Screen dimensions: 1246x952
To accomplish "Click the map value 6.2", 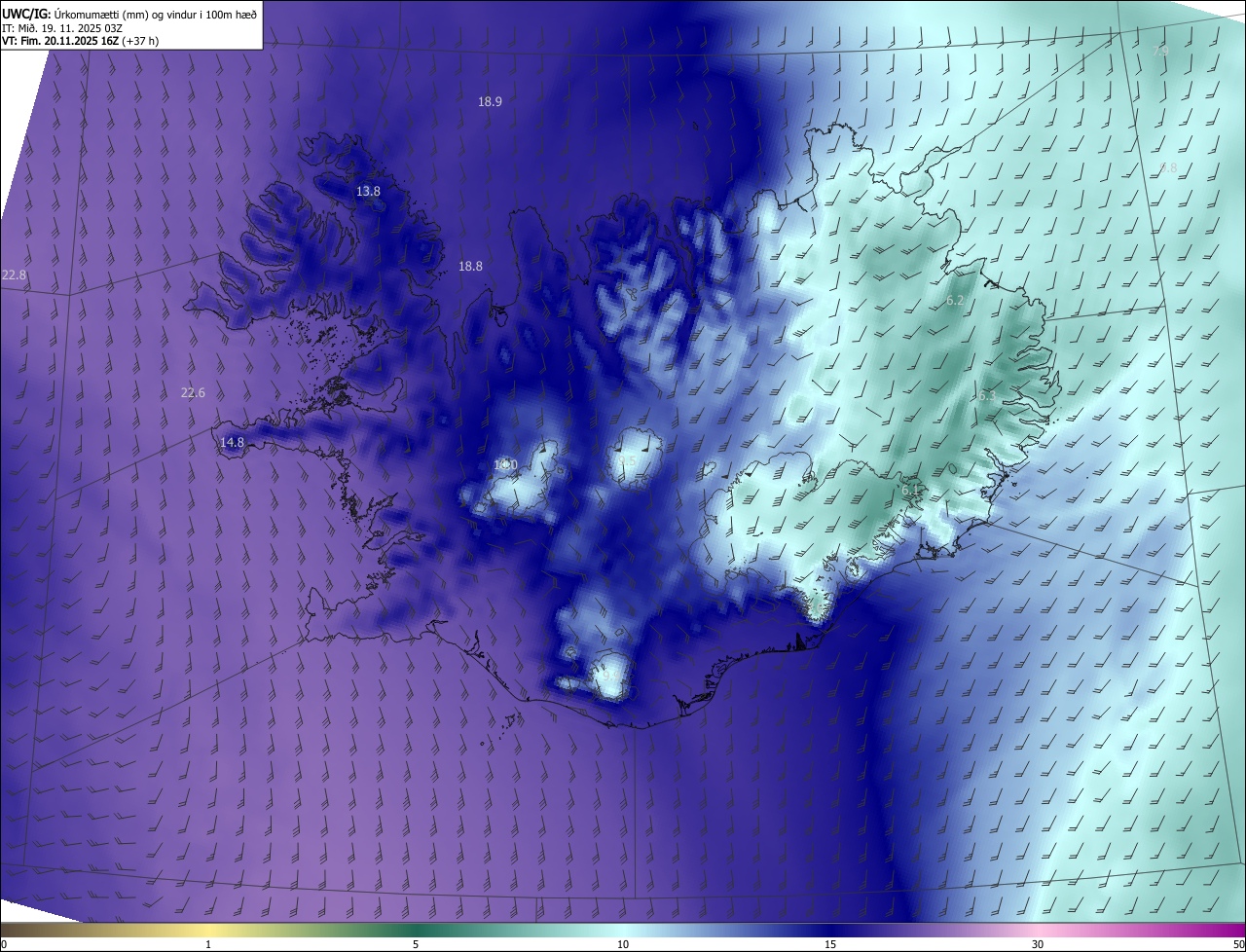I will click(955, 301).
